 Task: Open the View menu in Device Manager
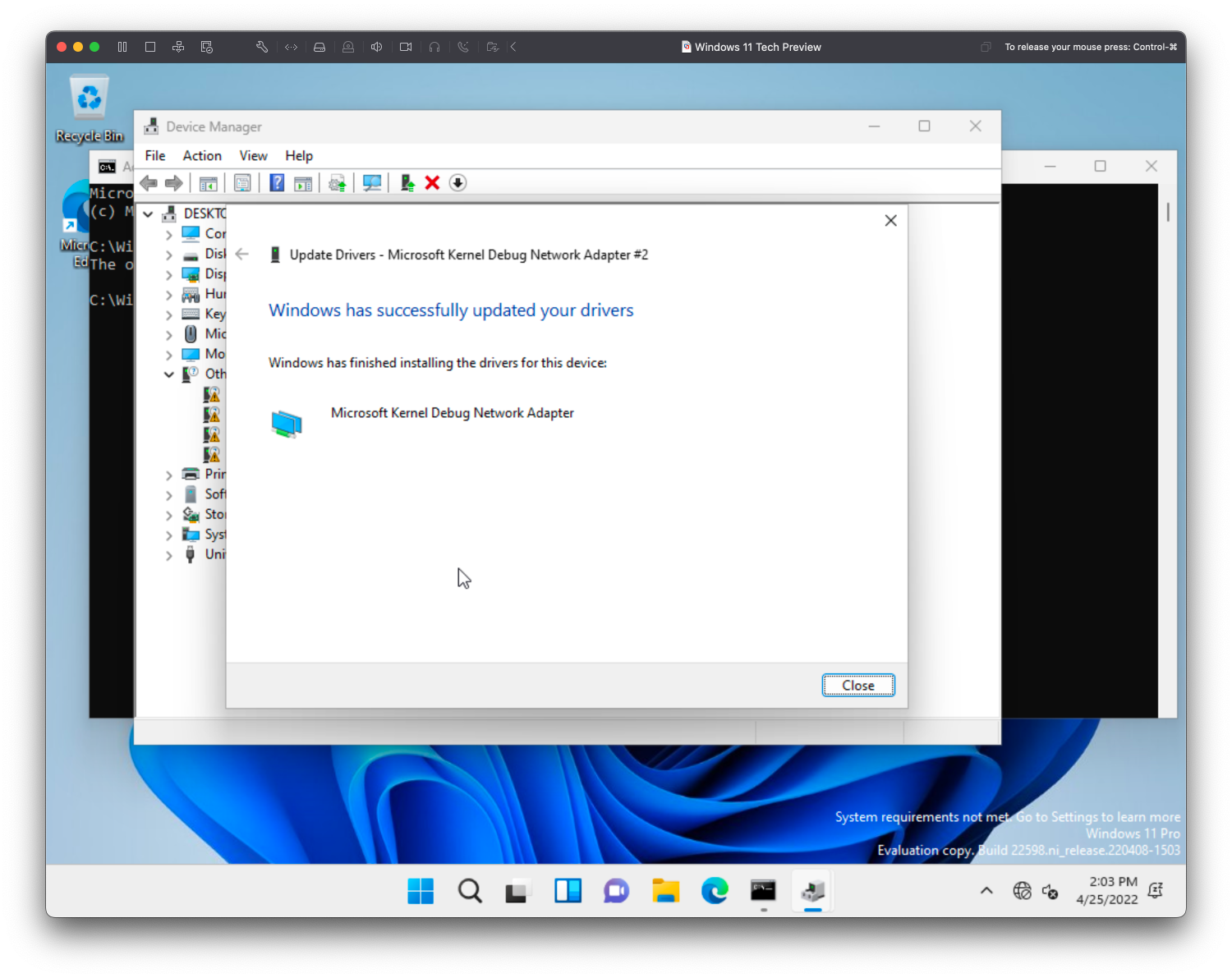pos(253,156)
